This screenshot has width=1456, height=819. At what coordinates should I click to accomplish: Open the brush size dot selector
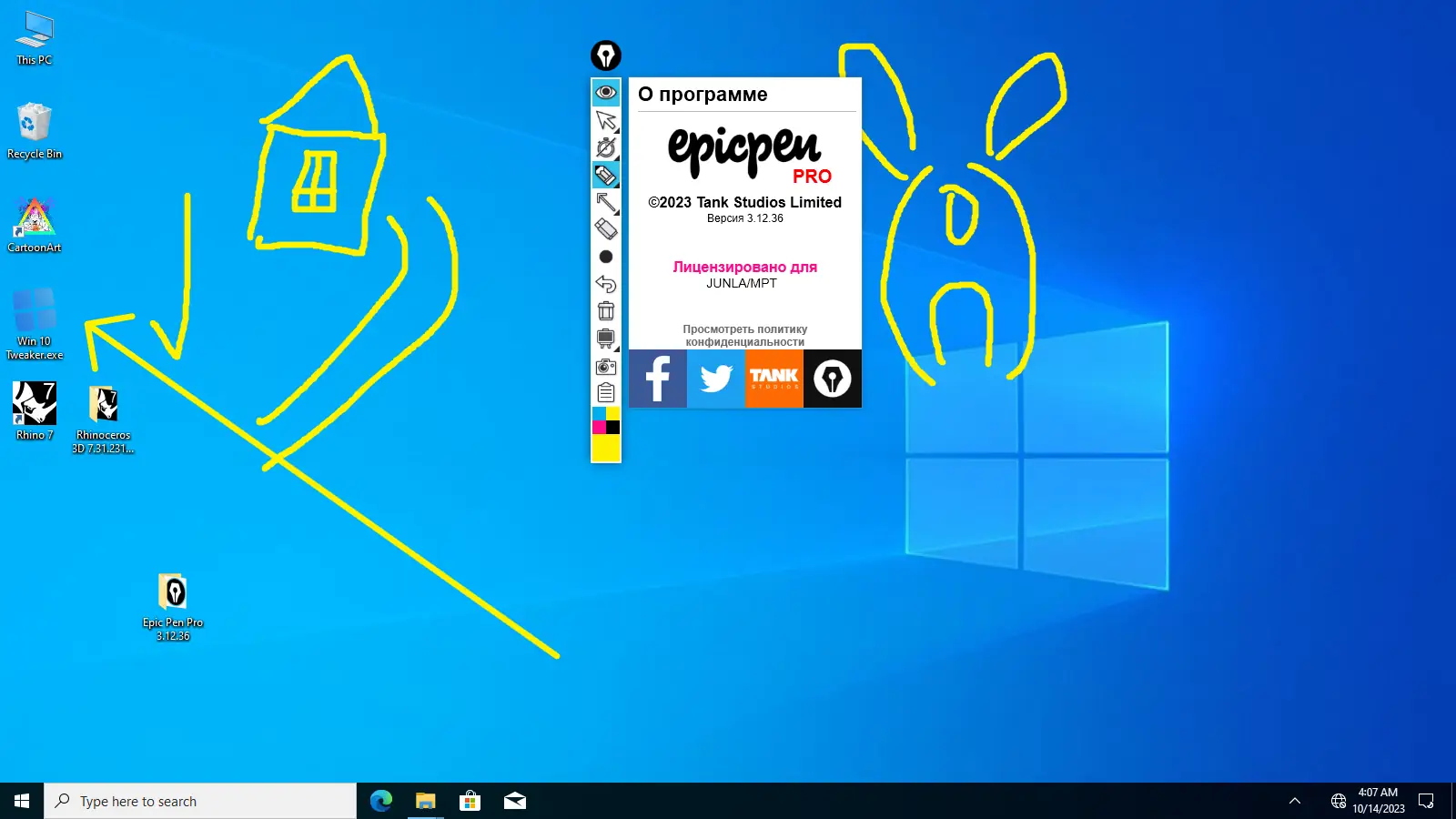(x=606, y=257)
